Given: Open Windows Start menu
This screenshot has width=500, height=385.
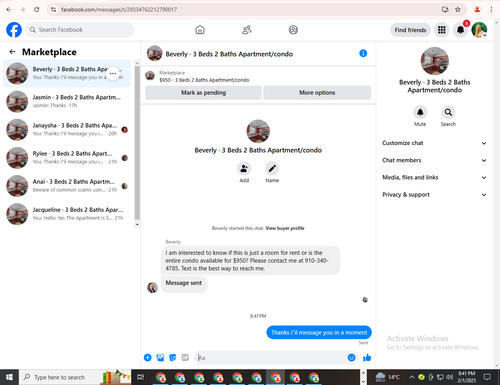Looking at the screenshot, I should (9, 377).
